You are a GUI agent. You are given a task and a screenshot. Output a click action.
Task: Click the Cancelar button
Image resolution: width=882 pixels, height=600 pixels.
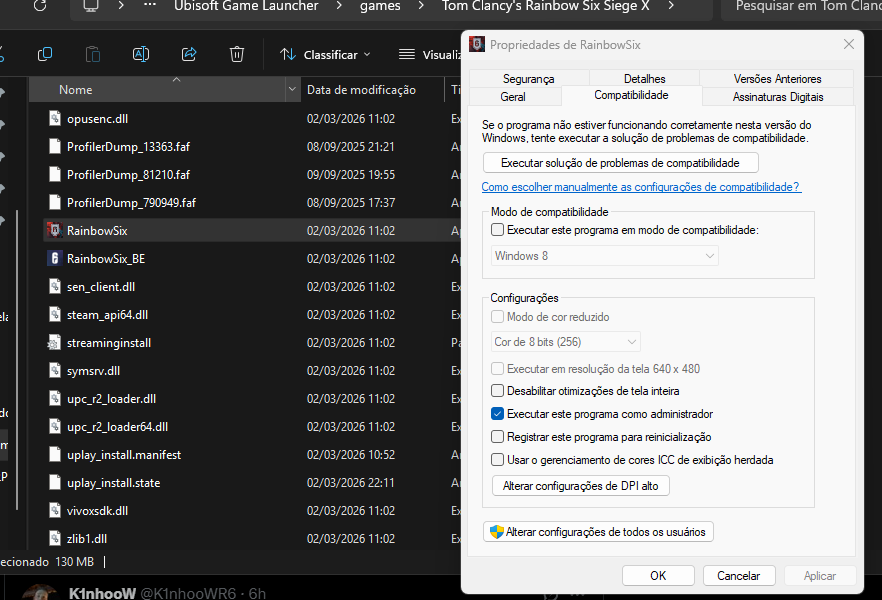click(x=739, y=576)
